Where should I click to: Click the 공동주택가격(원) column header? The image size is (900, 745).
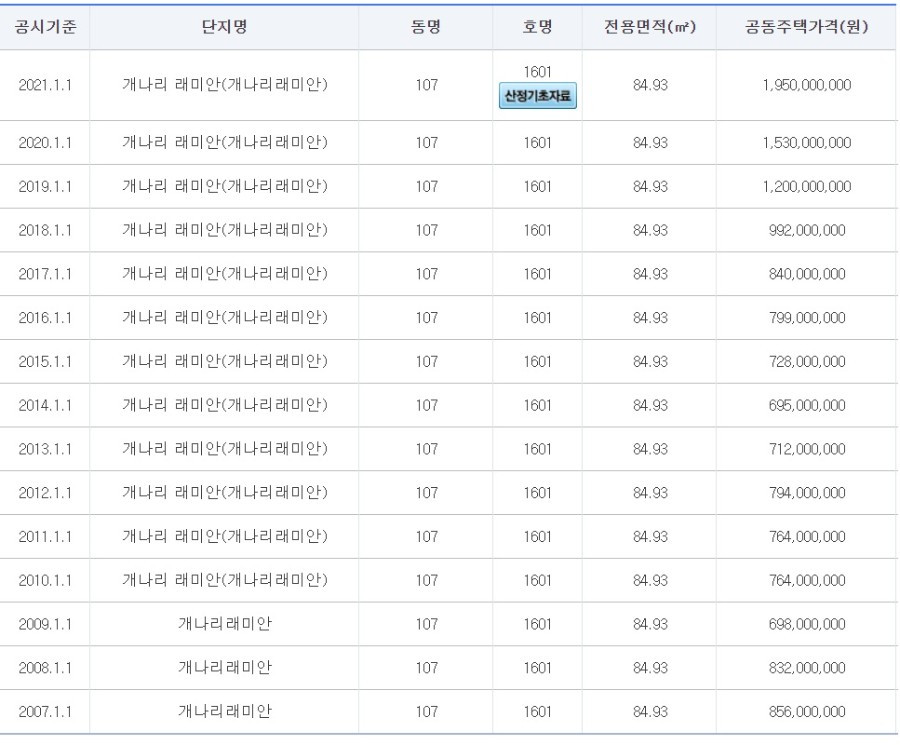coord(806,27)
